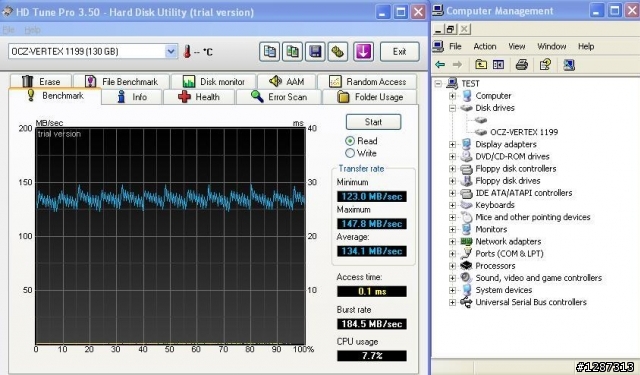The width and height of the screenshot is (640, 375).
Task: Click the up one level folder icon
Action: click(481, 64)
